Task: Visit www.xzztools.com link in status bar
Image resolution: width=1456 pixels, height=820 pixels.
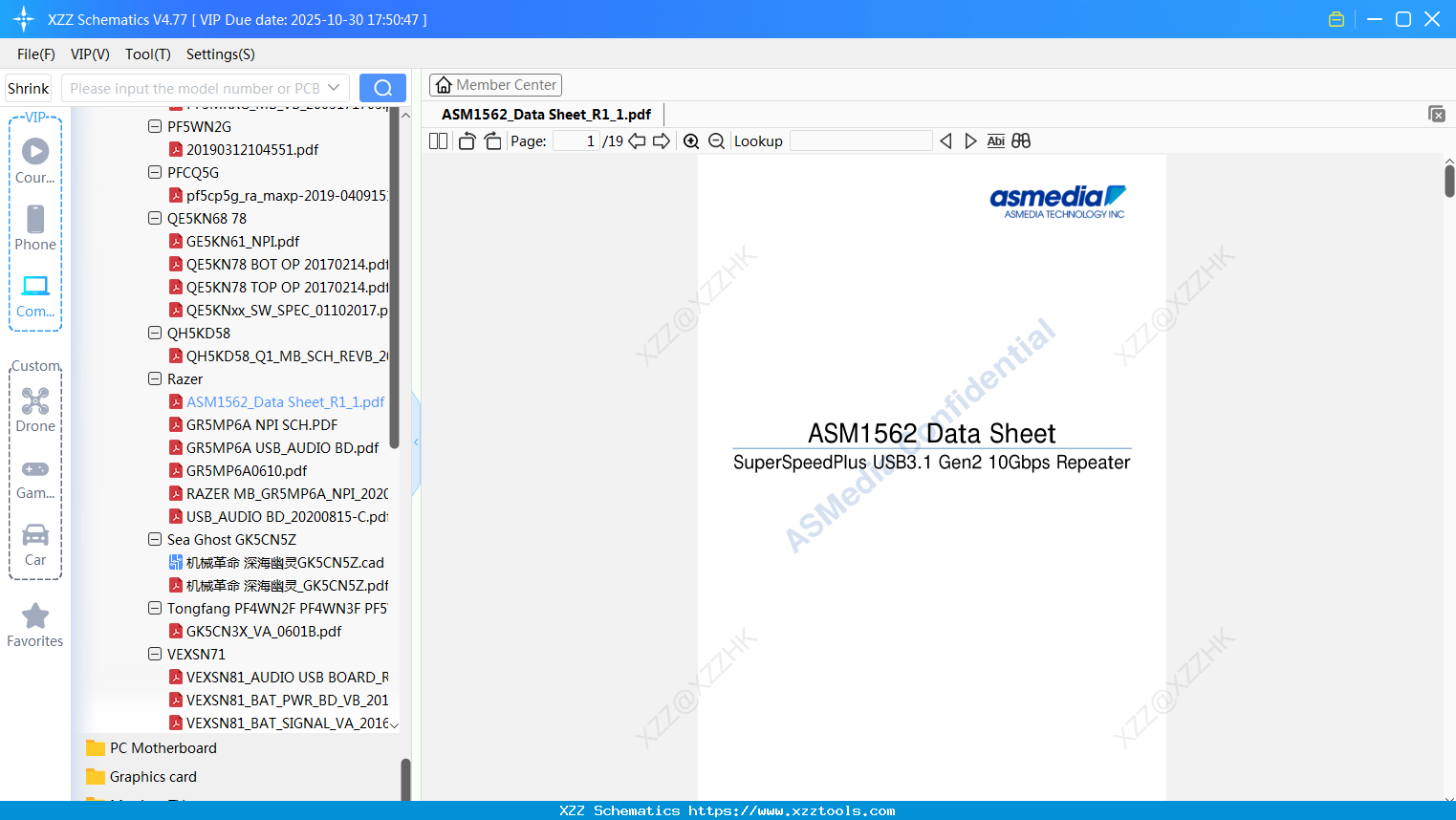Action: tap(792, 810)
